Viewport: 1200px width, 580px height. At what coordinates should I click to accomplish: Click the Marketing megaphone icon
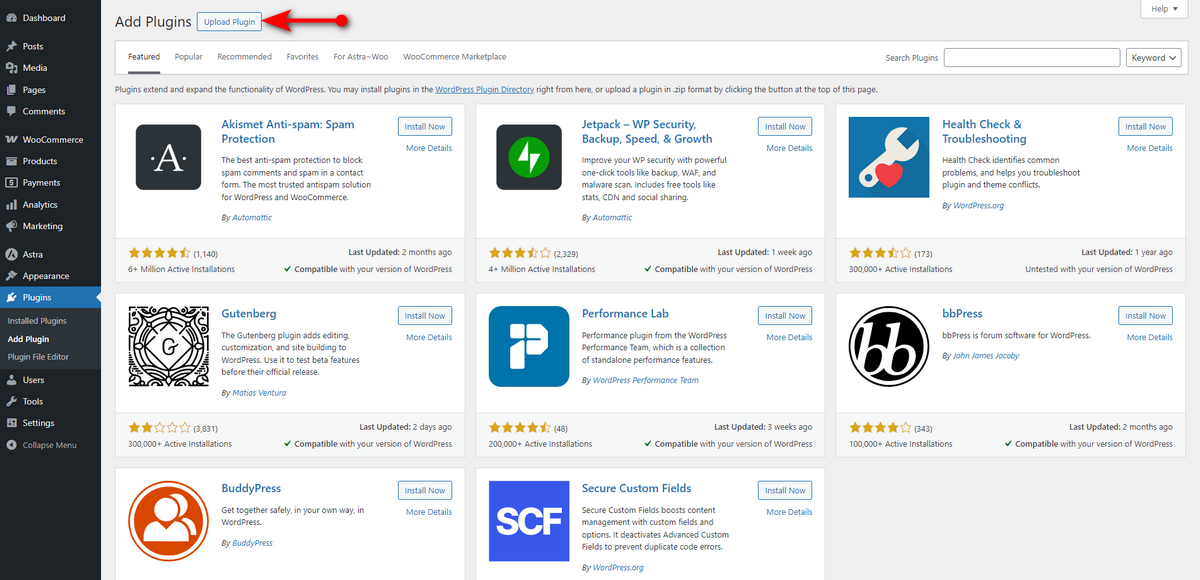pos(11,226)
